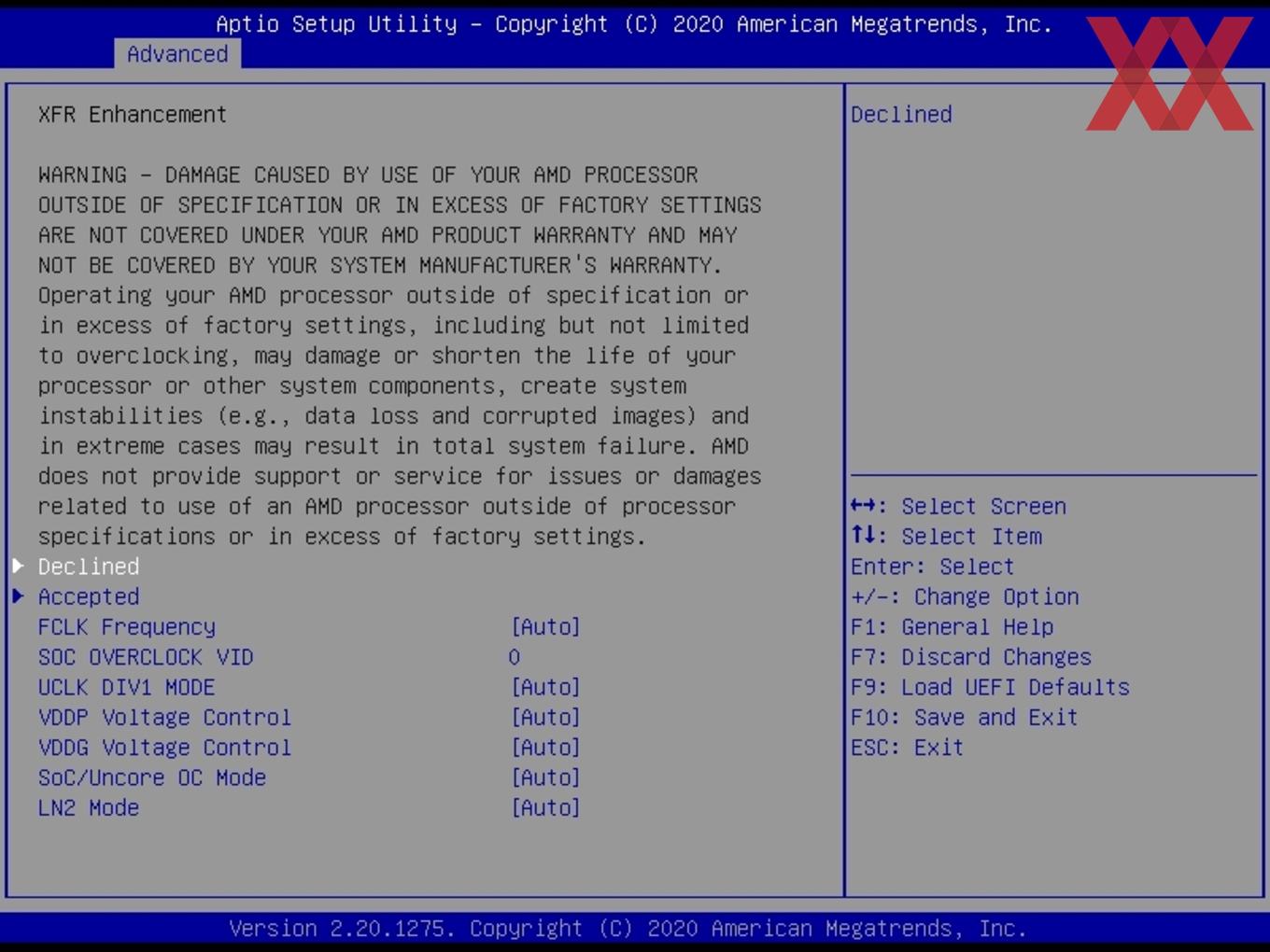Viewport: 1270px width, 952px height.
Task: Open the FCLK Frequency [Auto] value
Action: (545, 626)
